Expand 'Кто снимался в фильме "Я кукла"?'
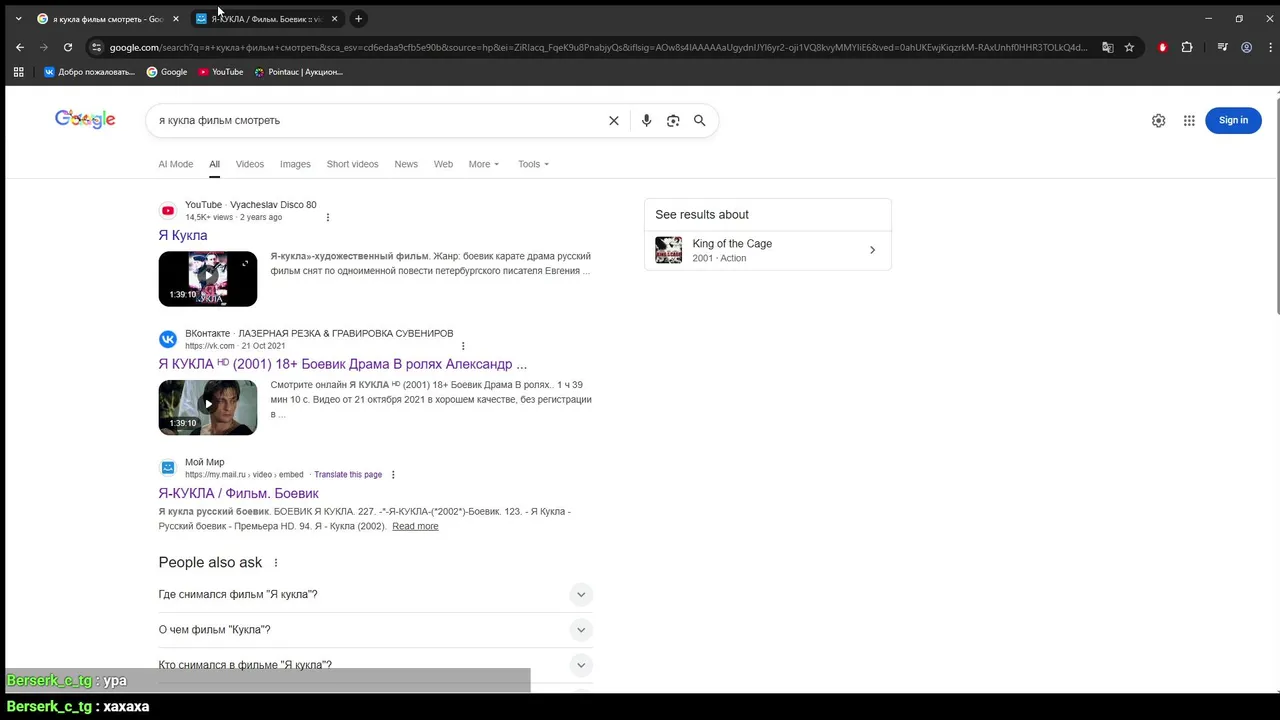 [375, 665]
